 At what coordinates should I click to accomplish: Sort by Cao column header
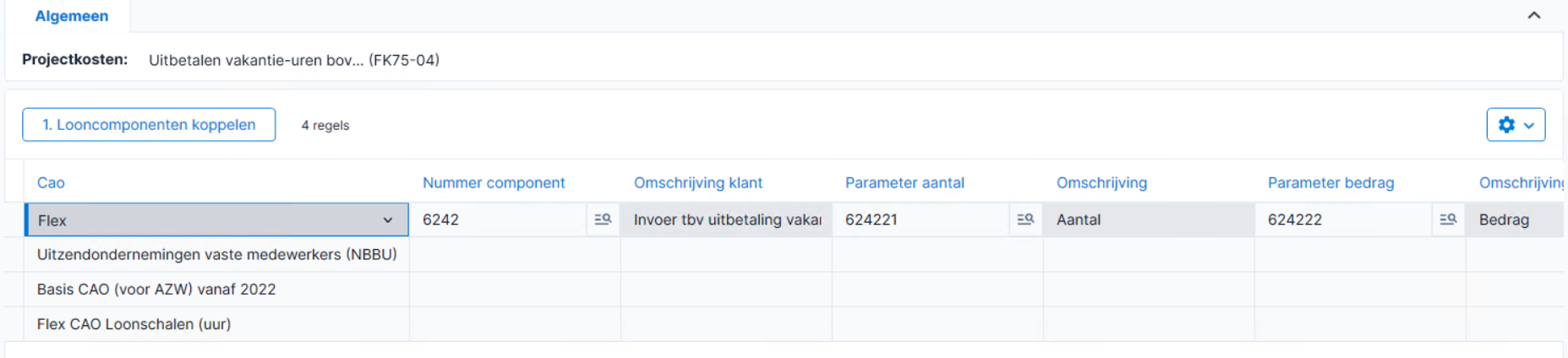coord(51,183)
